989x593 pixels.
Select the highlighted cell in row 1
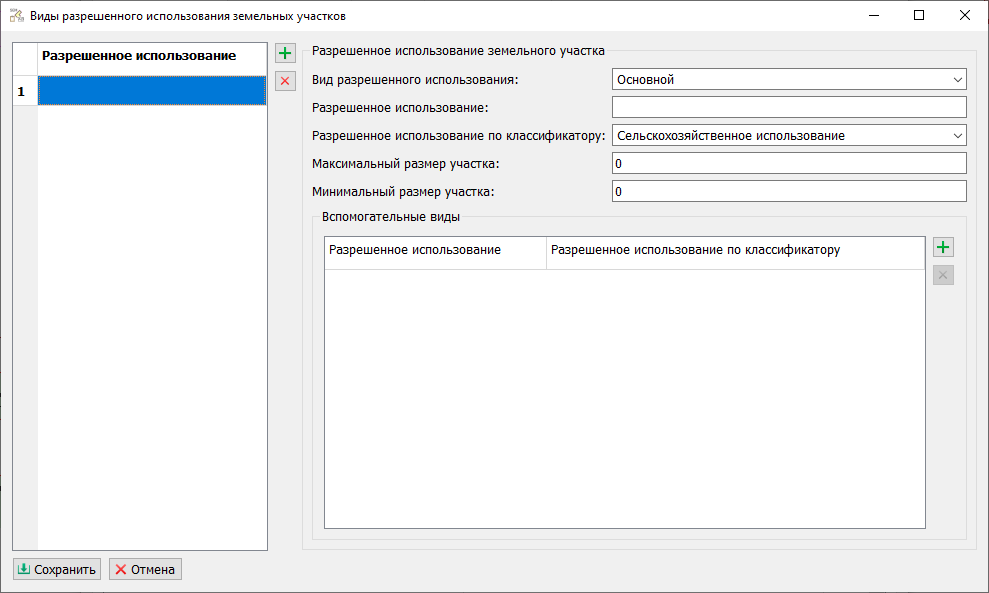tap(152, 91)
